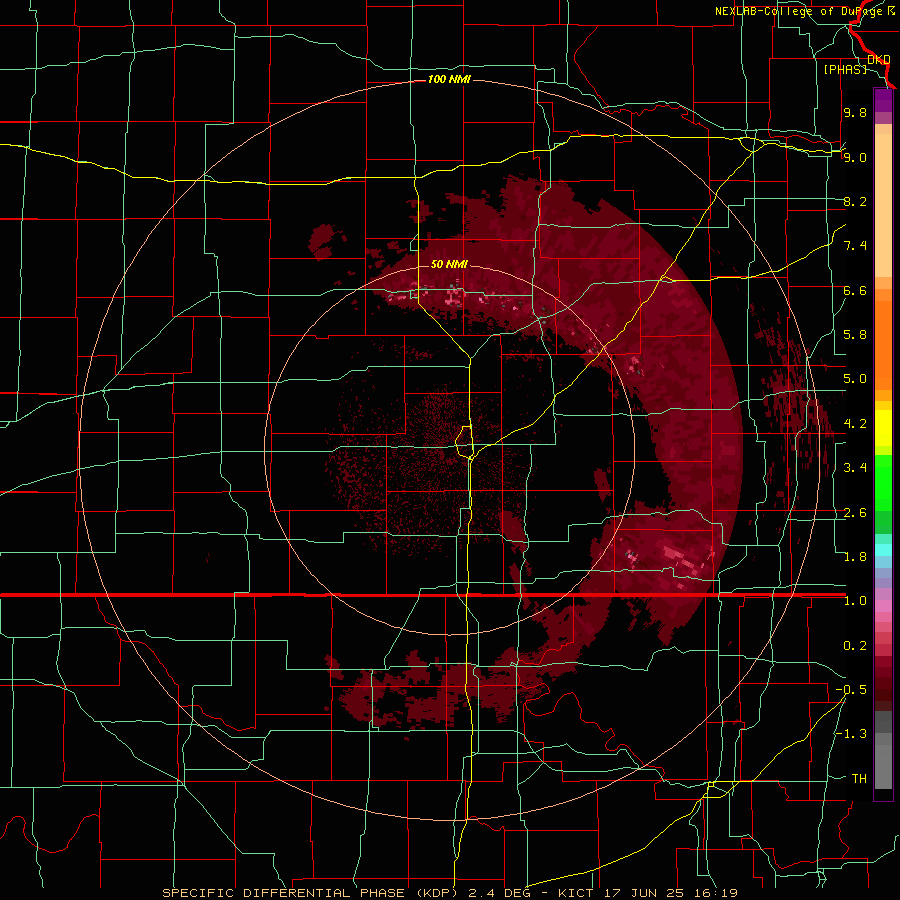
Task: Click the 2.6 value on the color scale
Action: pos(855,513)
